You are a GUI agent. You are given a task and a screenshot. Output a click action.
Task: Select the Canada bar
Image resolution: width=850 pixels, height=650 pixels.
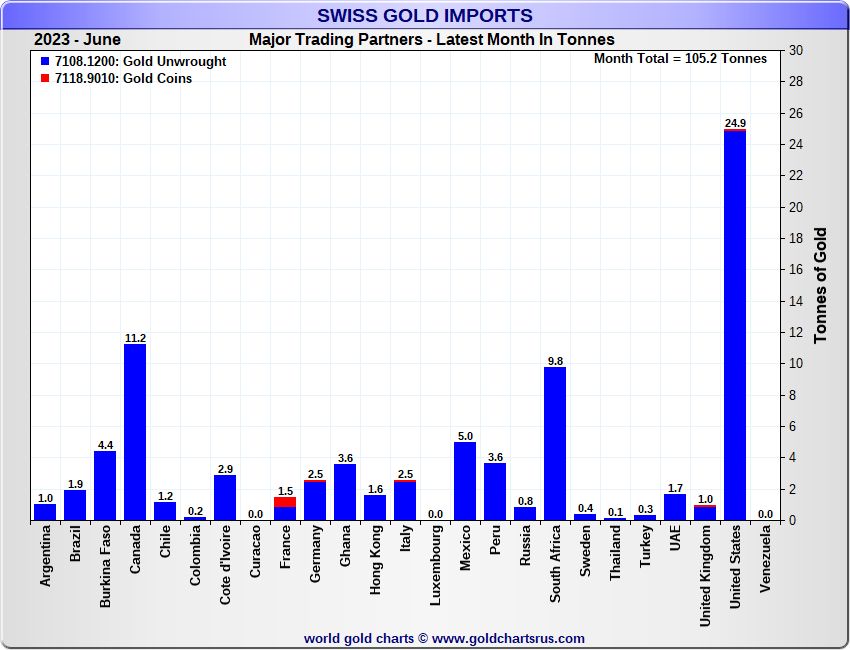pyautogui.click(x=135, y=432)
